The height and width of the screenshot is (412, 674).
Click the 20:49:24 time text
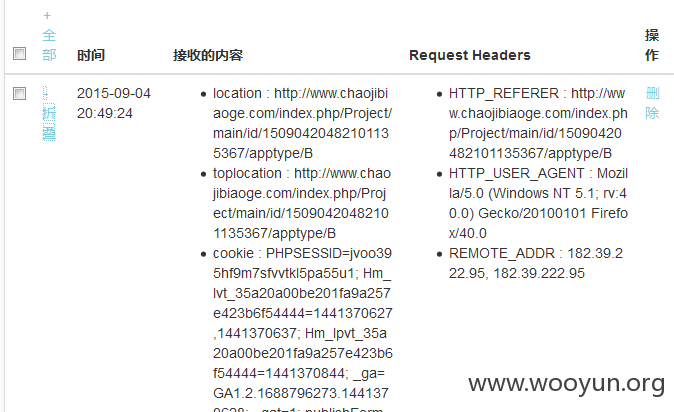click(105, 114)
